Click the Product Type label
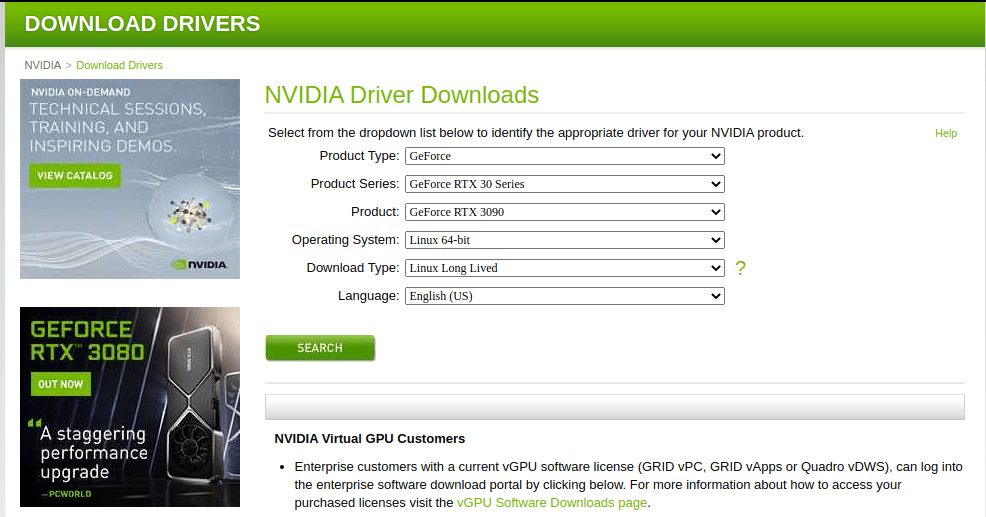This screenshot has height=517, width=986. coord(359,156)
